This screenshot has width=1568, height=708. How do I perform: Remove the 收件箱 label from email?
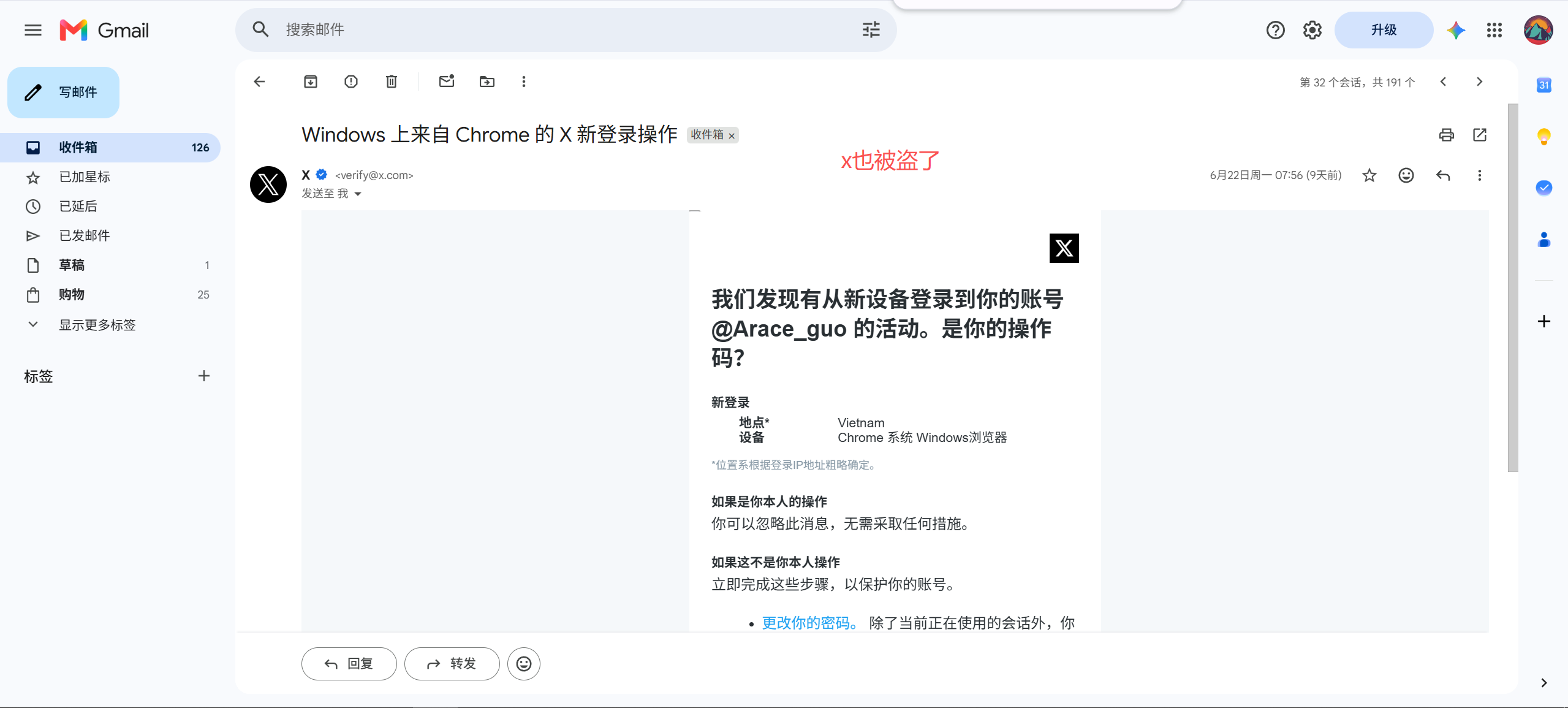tap(732, 136)
